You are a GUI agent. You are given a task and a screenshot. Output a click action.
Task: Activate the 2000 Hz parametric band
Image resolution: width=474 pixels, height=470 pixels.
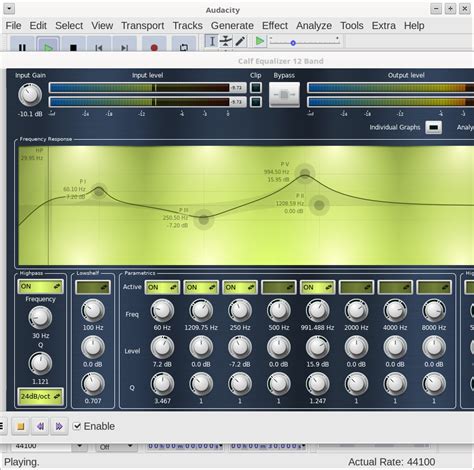click(356, 287)
